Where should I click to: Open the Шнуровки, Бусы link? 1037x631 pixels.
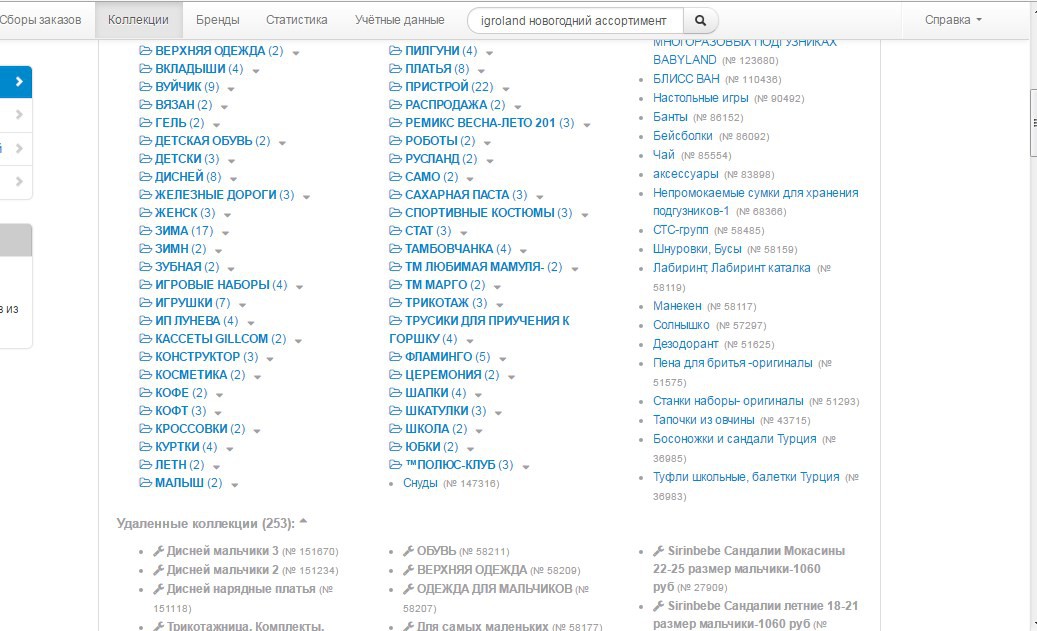697,249
